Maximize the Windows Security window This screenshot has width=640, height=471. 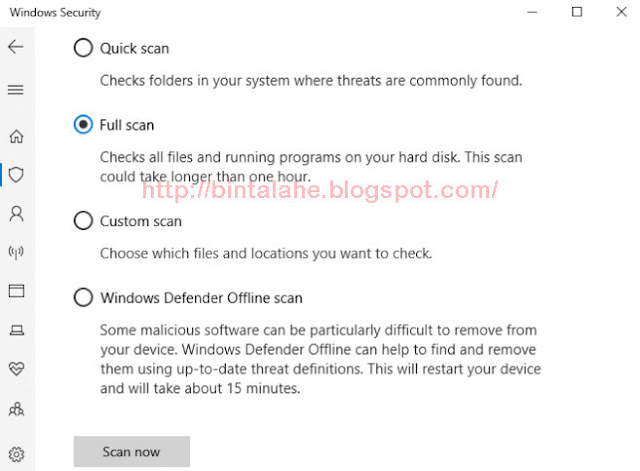click(x=577, y=12)
